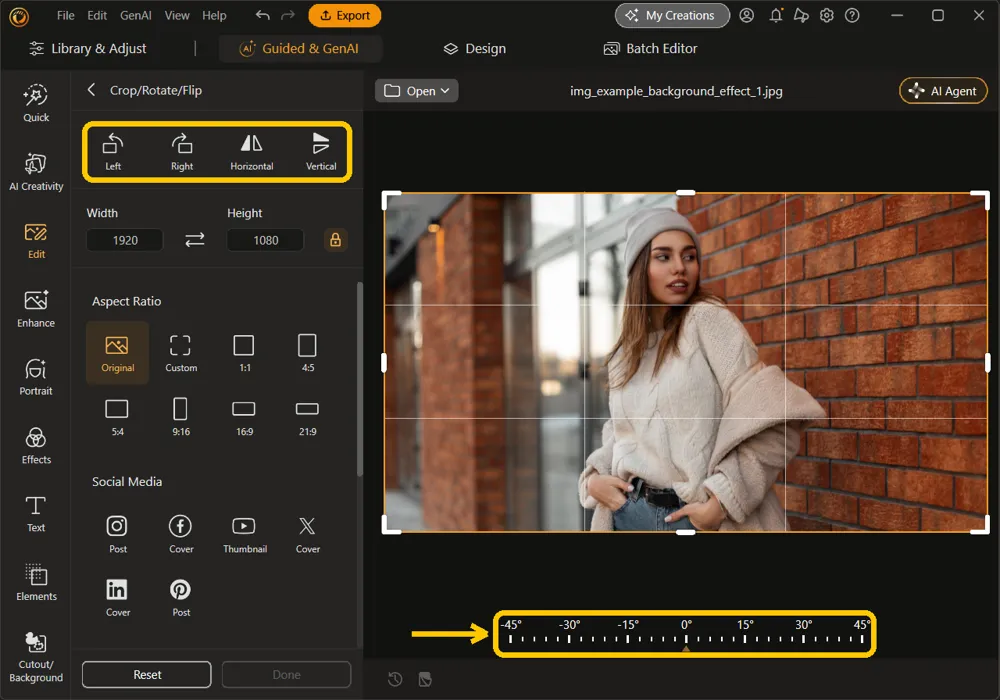Flip image Horizontal

(251, 152)
